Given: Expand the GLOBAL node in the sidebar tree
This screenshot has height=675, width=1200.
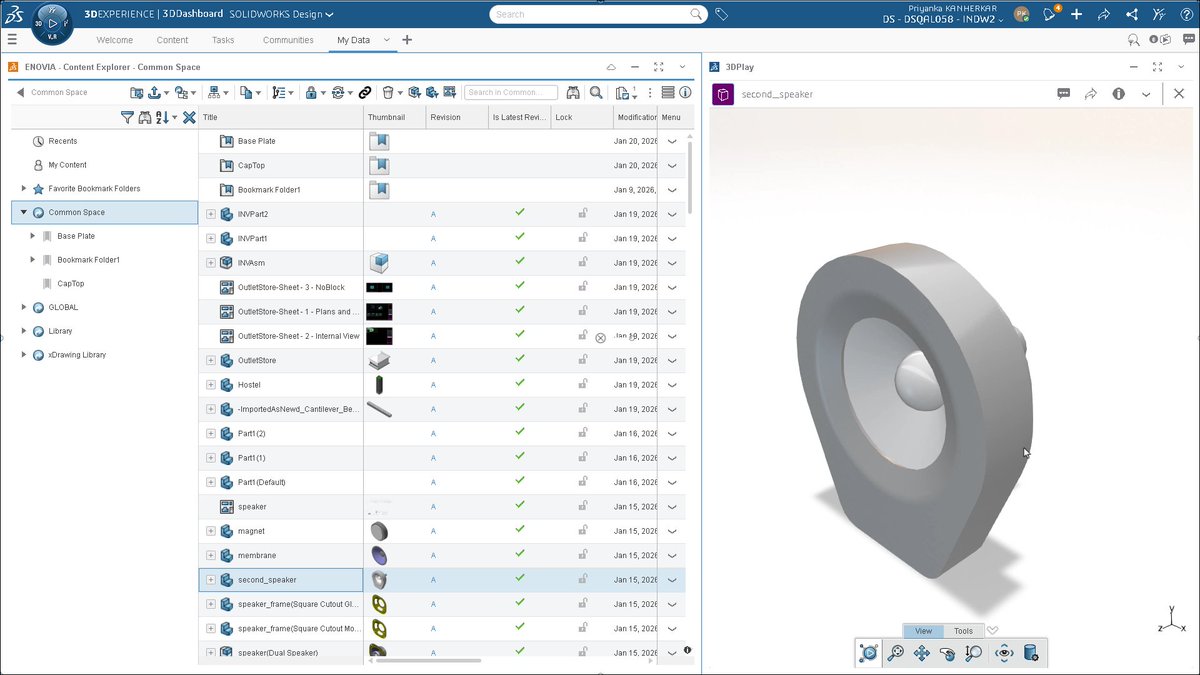Looking at the screenshot, I should 23,307.
